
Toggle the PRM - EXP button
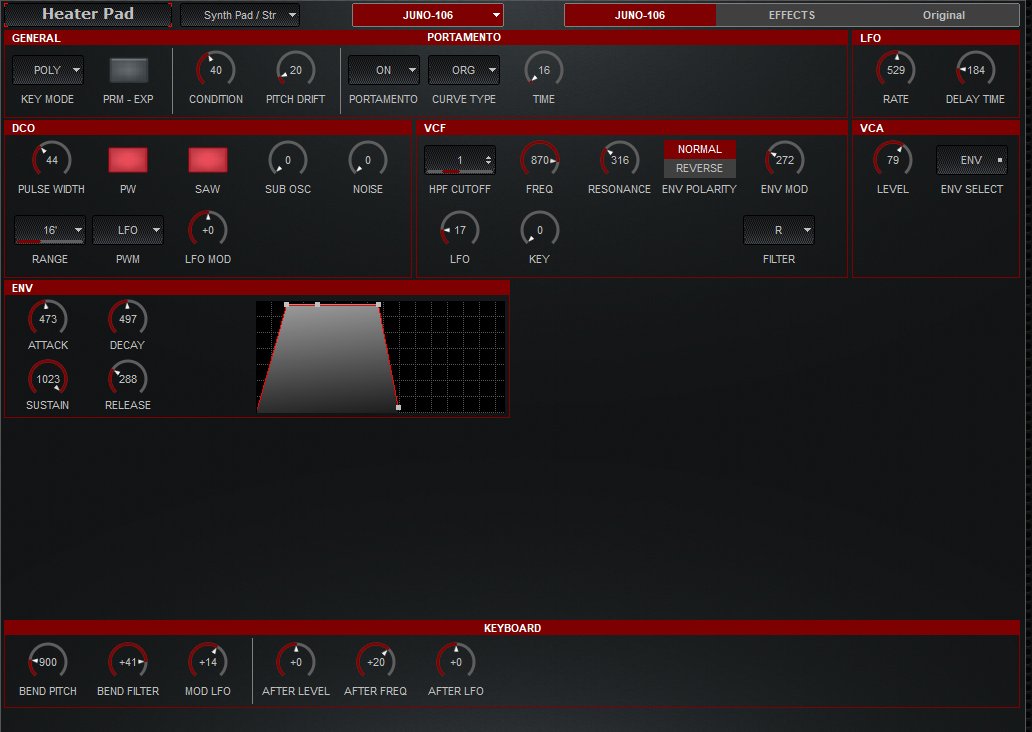(128, 70)
